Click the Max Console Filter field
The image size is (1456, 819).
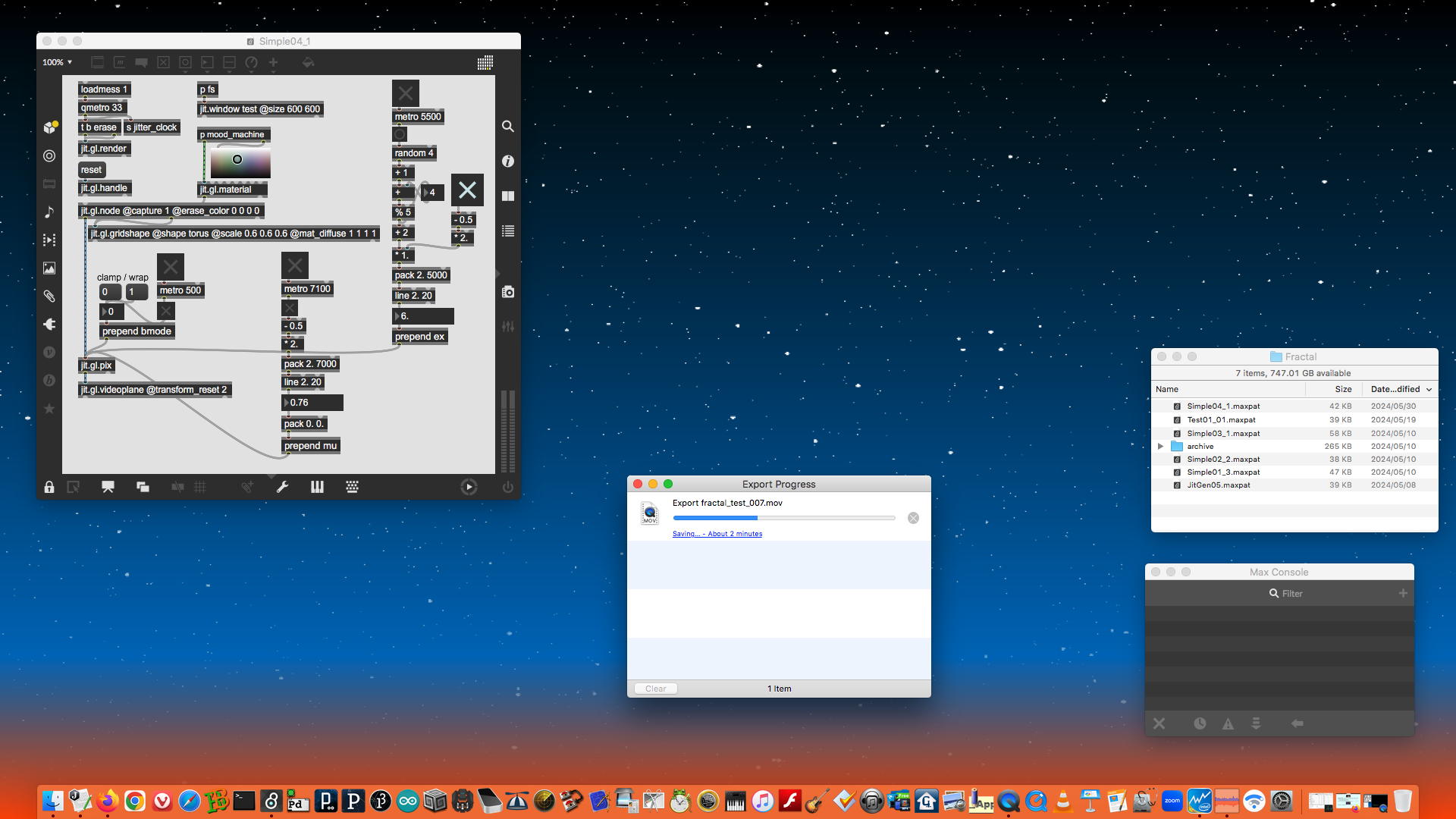tap(1291, 594)
